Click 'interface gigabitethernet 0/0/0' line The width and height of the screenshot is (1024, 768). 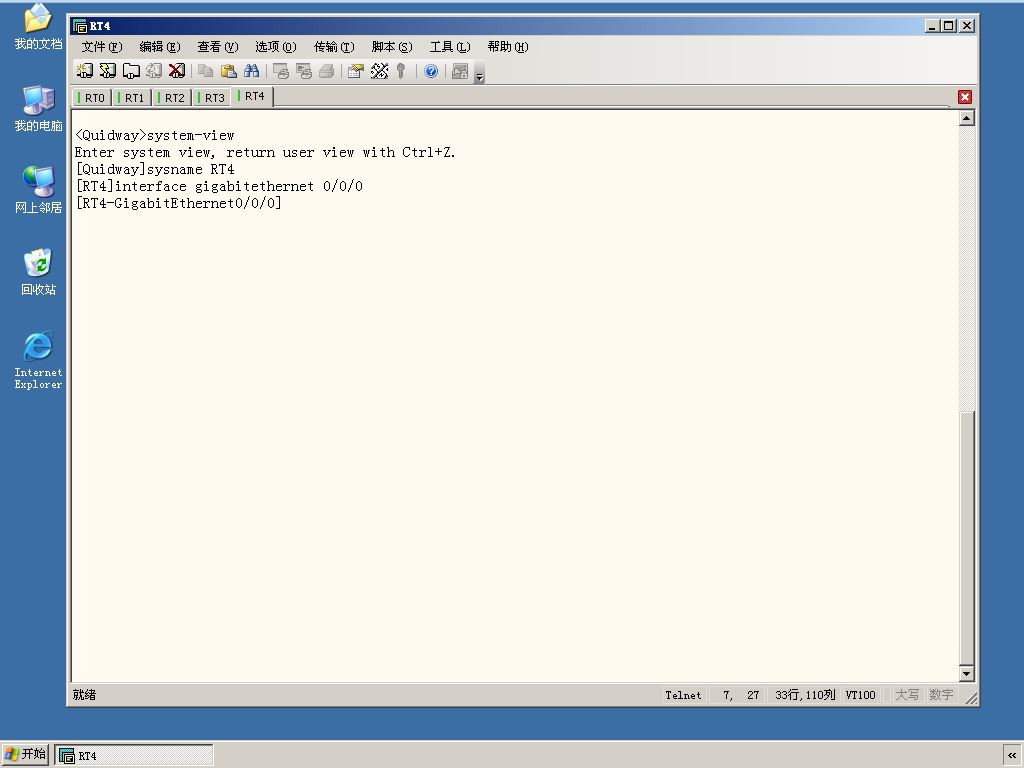click(x=219, y=186)
